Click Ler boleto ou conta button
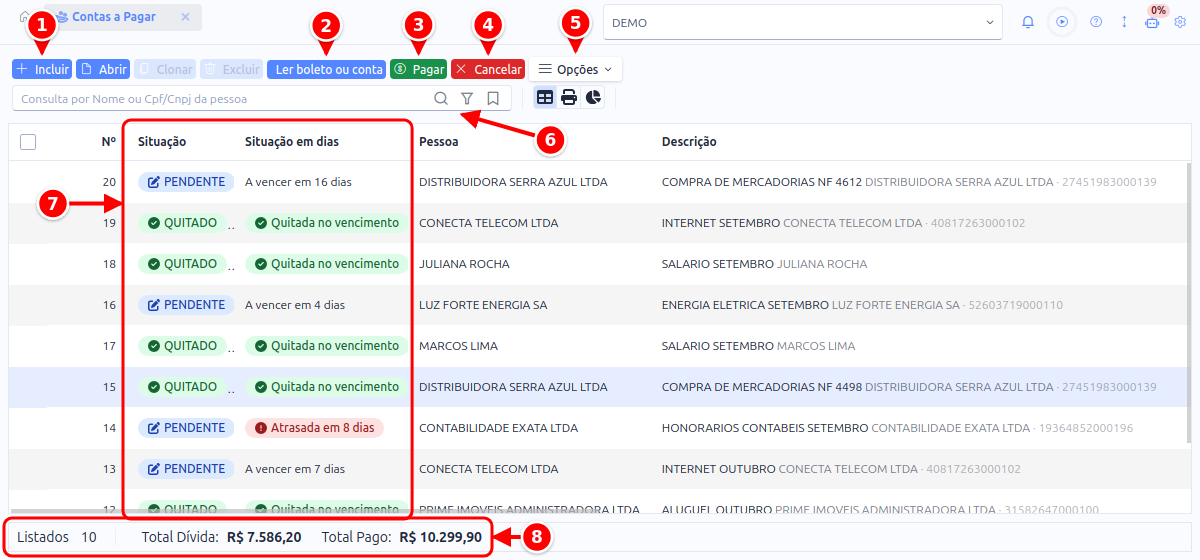 pyautogui.click(x=326, y=69)
